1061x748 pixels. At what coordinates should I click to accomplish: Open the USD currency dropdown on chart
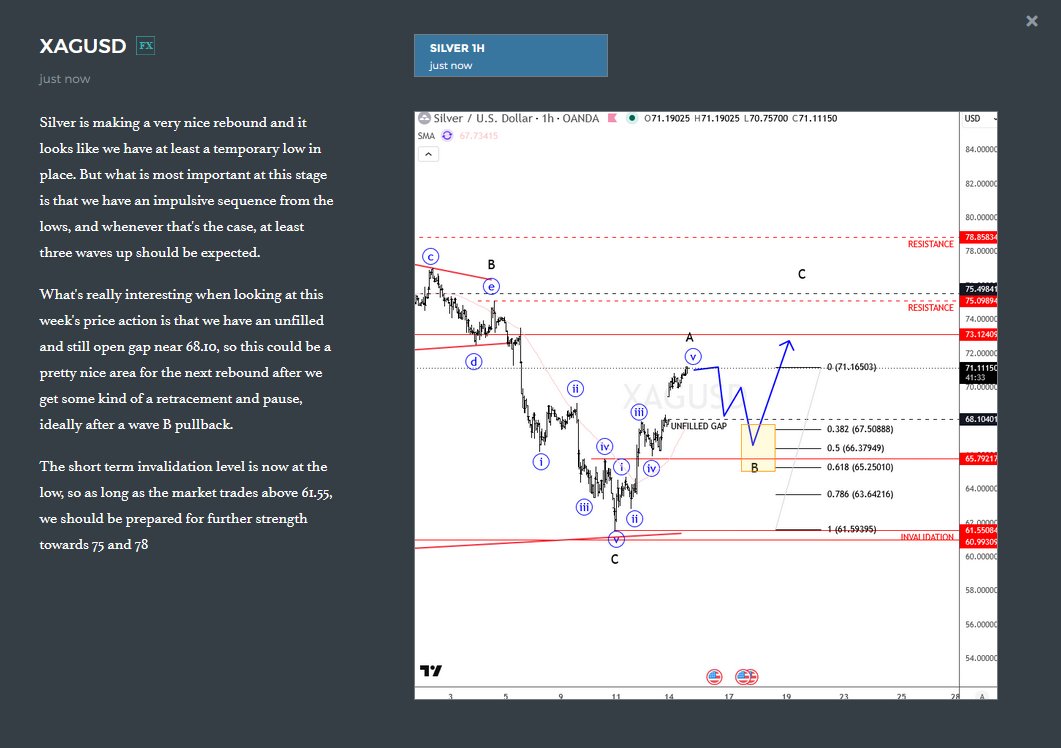[978, 118]
